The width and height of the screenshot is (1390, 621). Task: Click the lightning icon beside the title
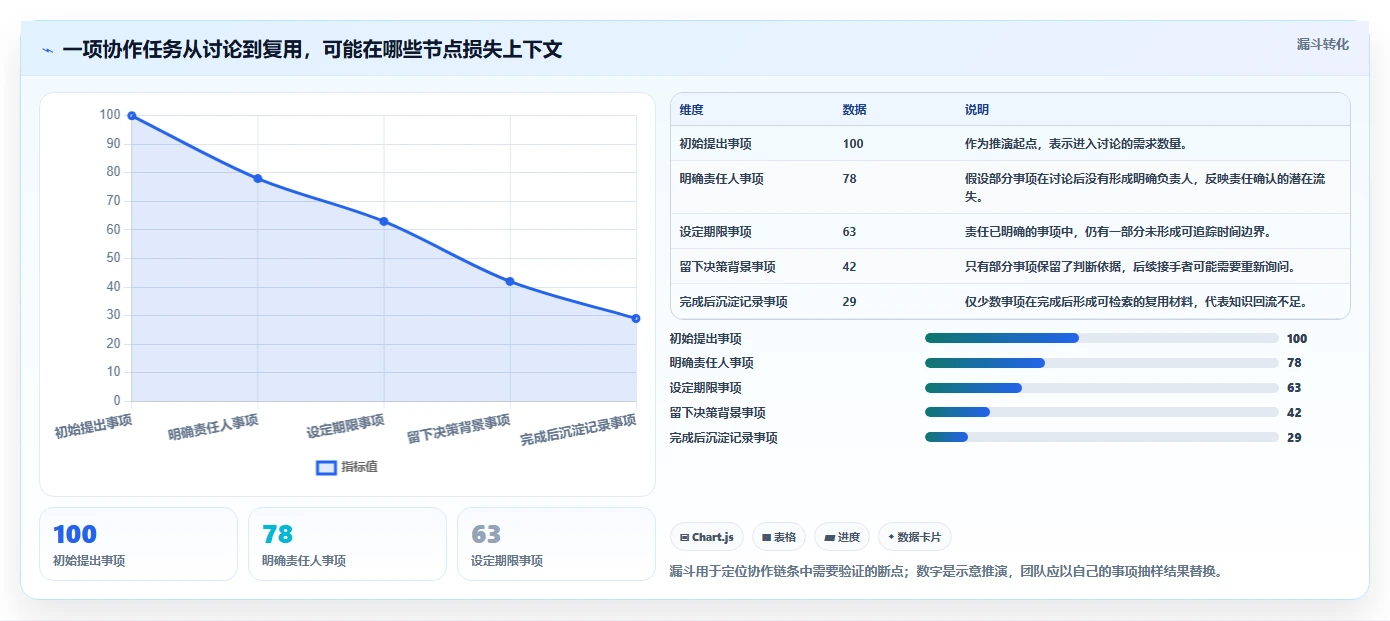tap(47, 50)
